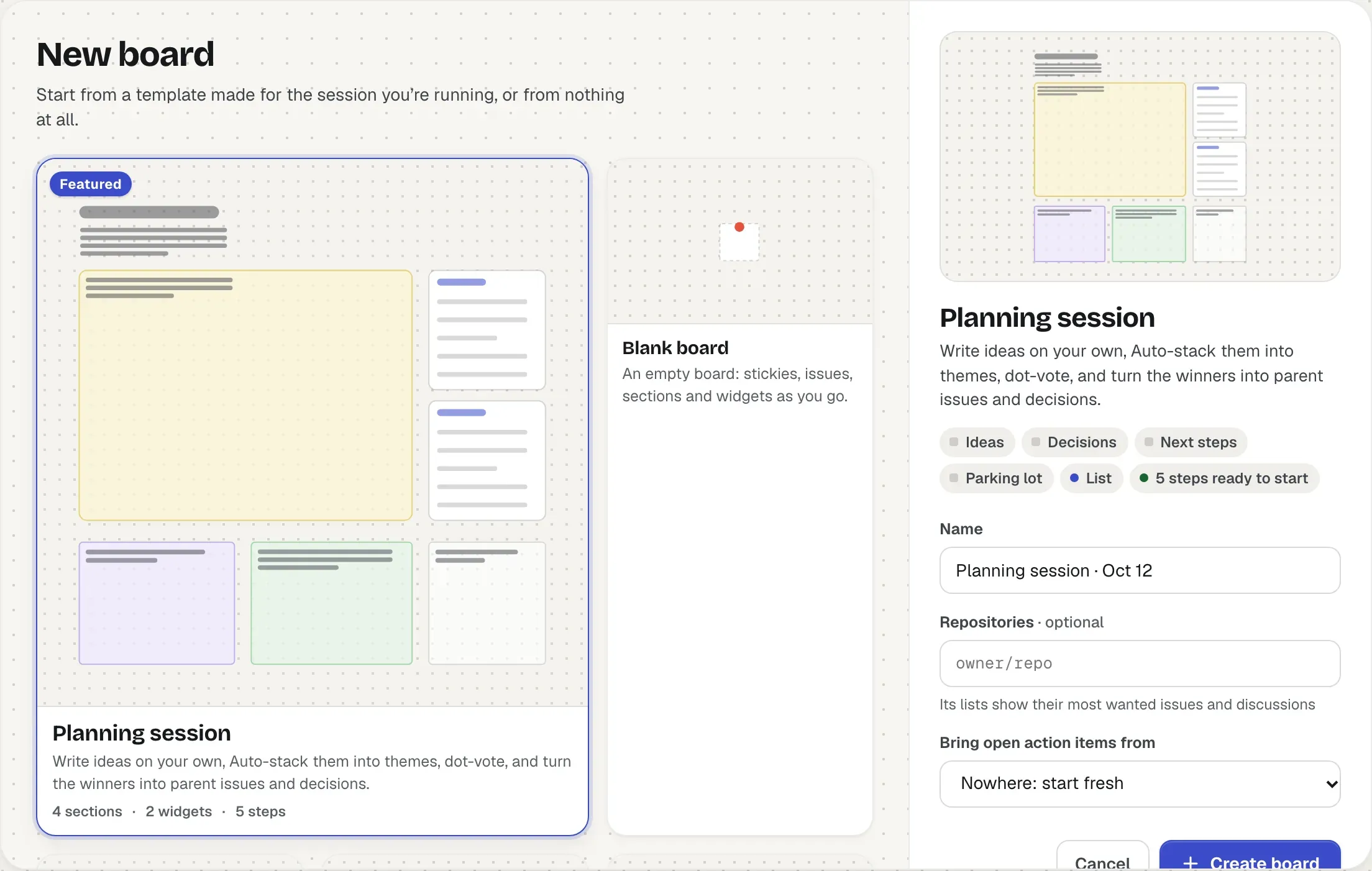The image size is (1372, 871).
Task: Click the '2 widgets' text
Action: (178, 811)
